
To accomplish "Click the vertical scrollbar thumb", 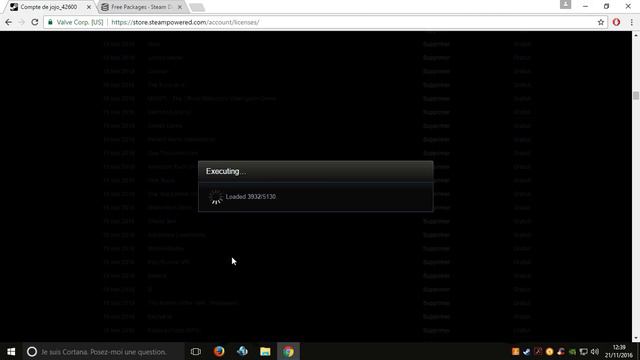I will tap(636, 96).
